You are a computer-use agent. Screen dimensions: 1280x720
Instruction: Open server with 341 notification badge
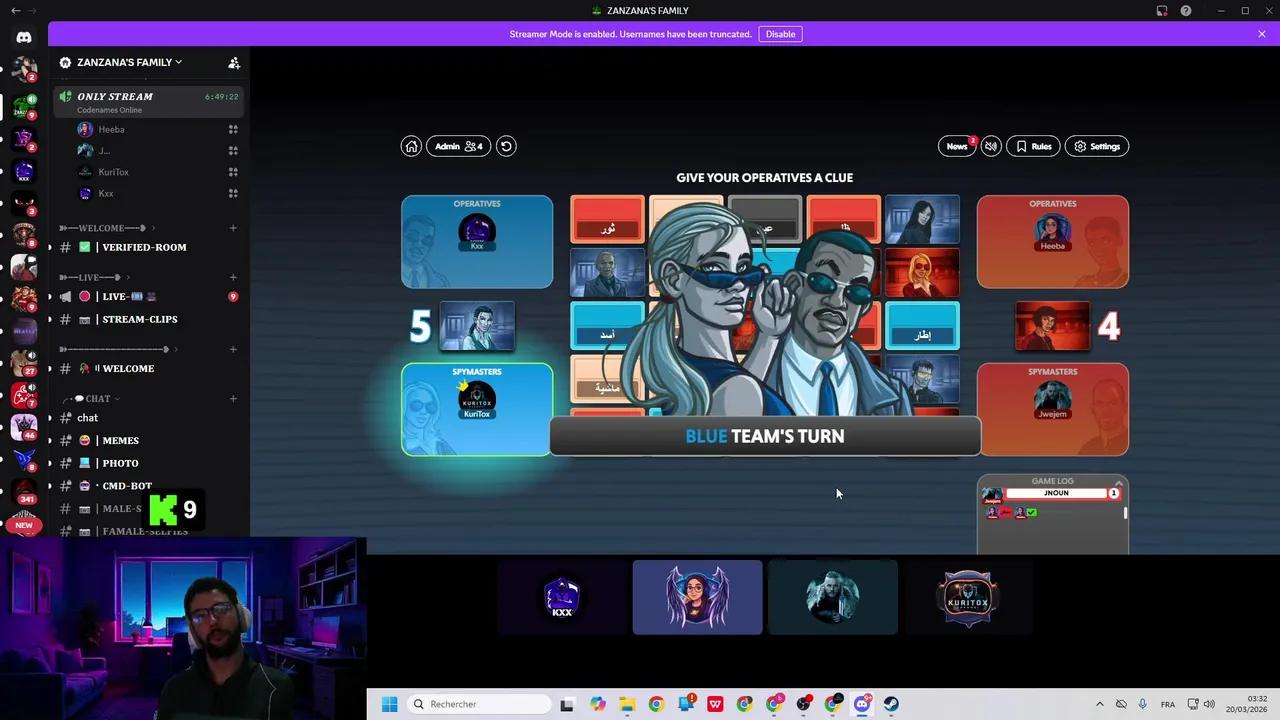pyautogui.click(x=24, y=490)
